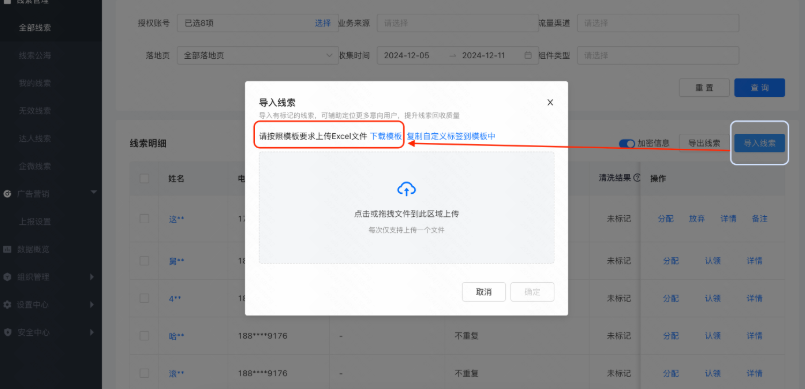The height and width of the screenshot is (389, 805).
Task: Open 企微线索 in the sidebar
Action: point(35,166)
